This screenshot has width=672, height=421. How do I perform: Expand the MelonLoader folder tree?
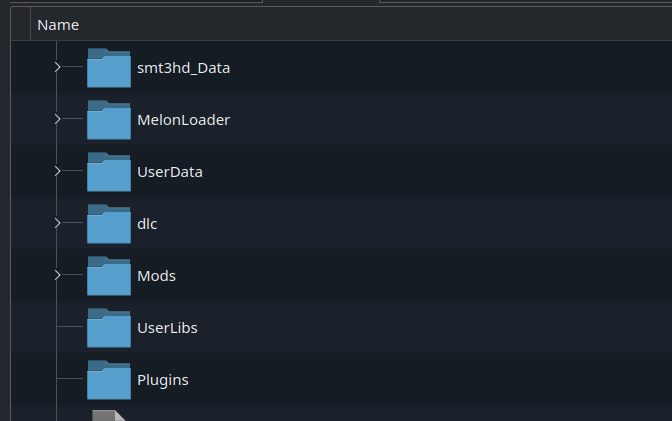57,119
